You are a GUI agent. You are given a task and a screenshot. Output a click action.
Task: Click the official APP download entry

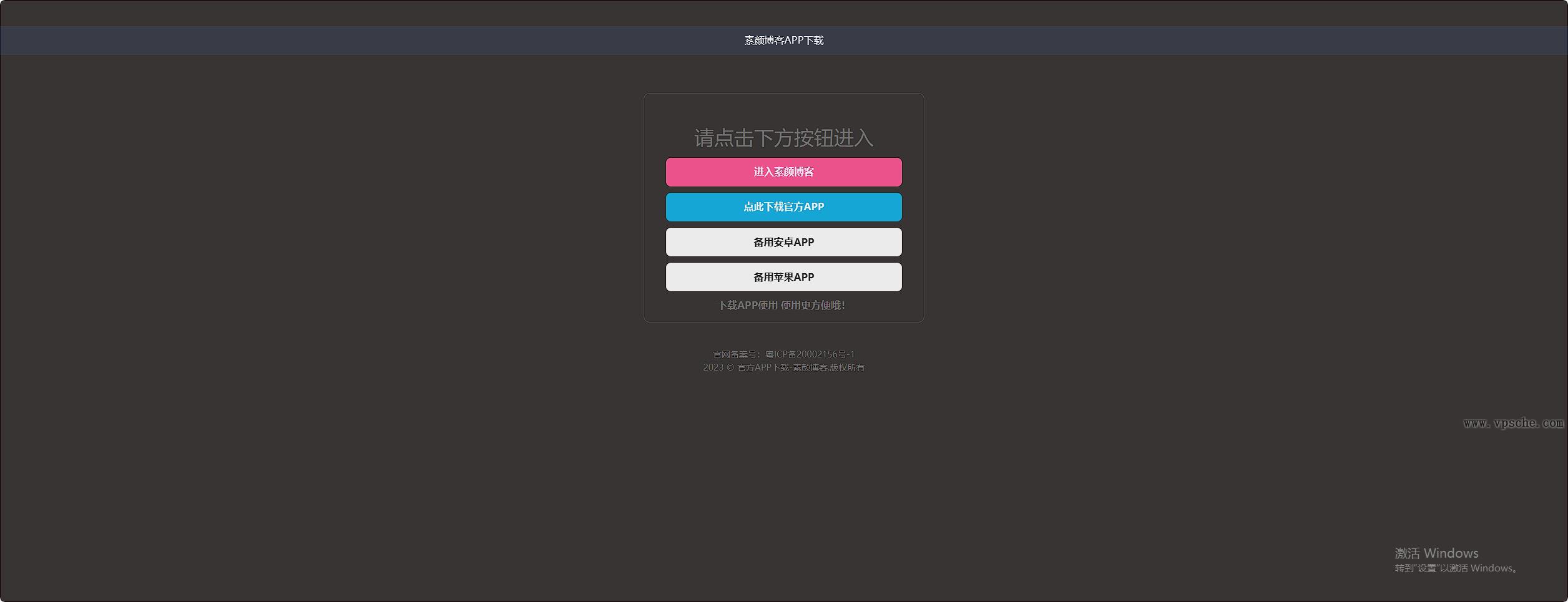[x=783, y=206]
